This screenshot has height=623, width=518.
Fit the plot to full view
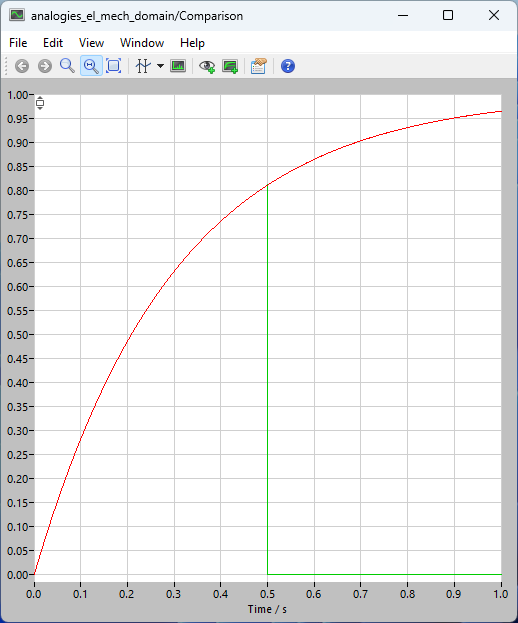(x=114, y=66)
